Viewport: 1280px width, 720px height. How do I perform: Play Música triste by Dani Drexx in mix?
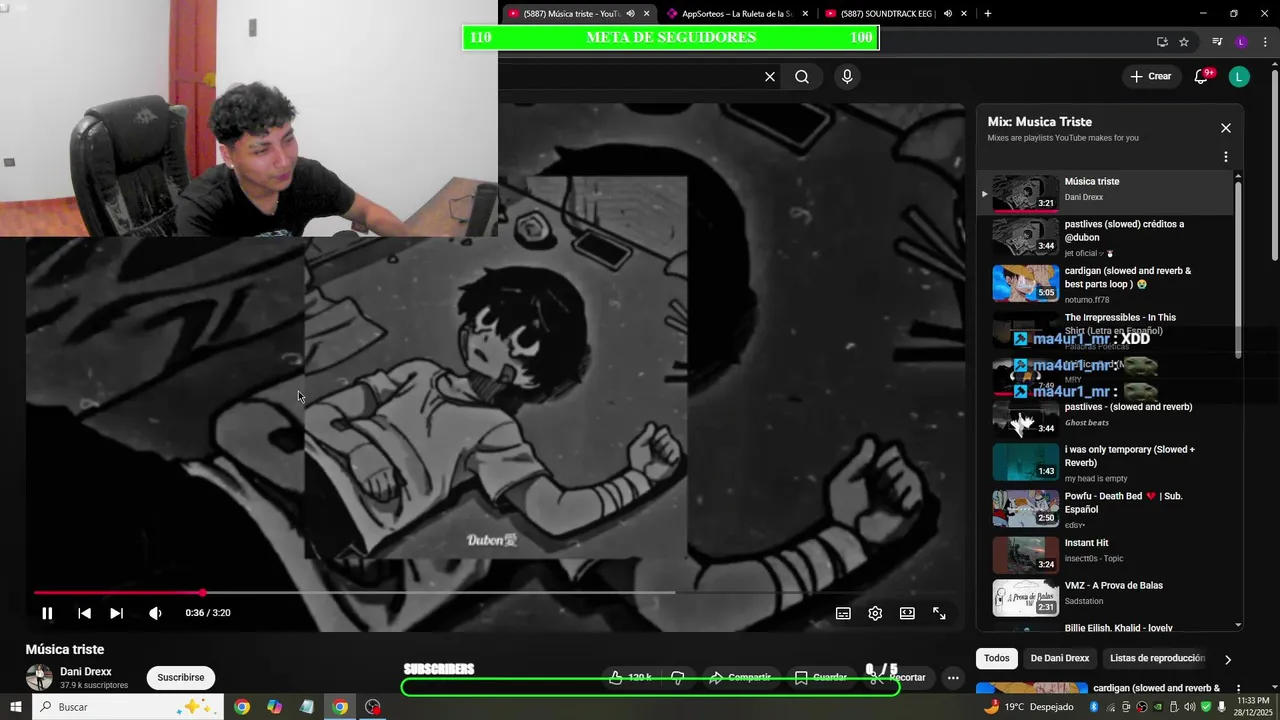1106,192
